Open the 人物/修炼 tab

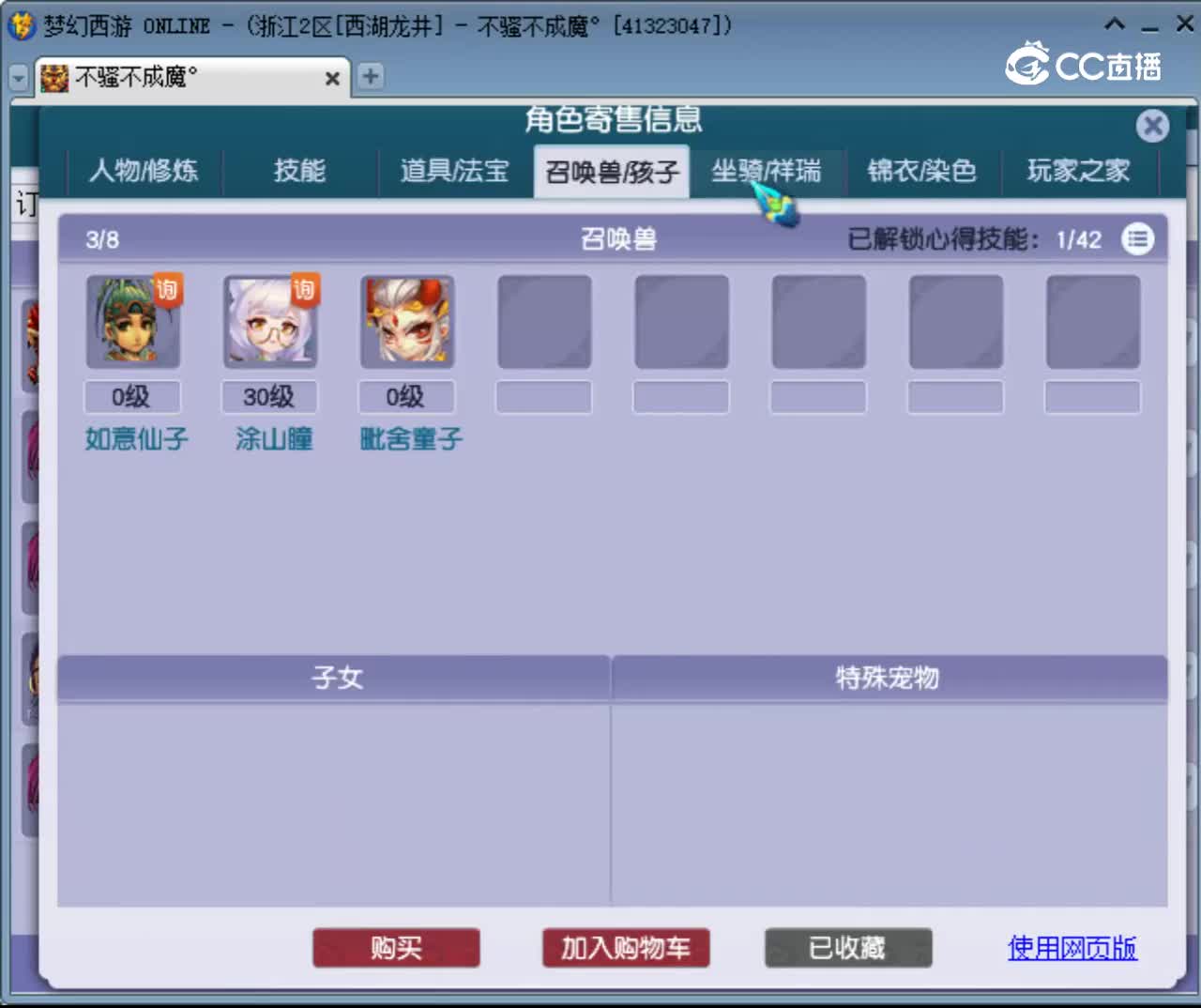(144, 171)
